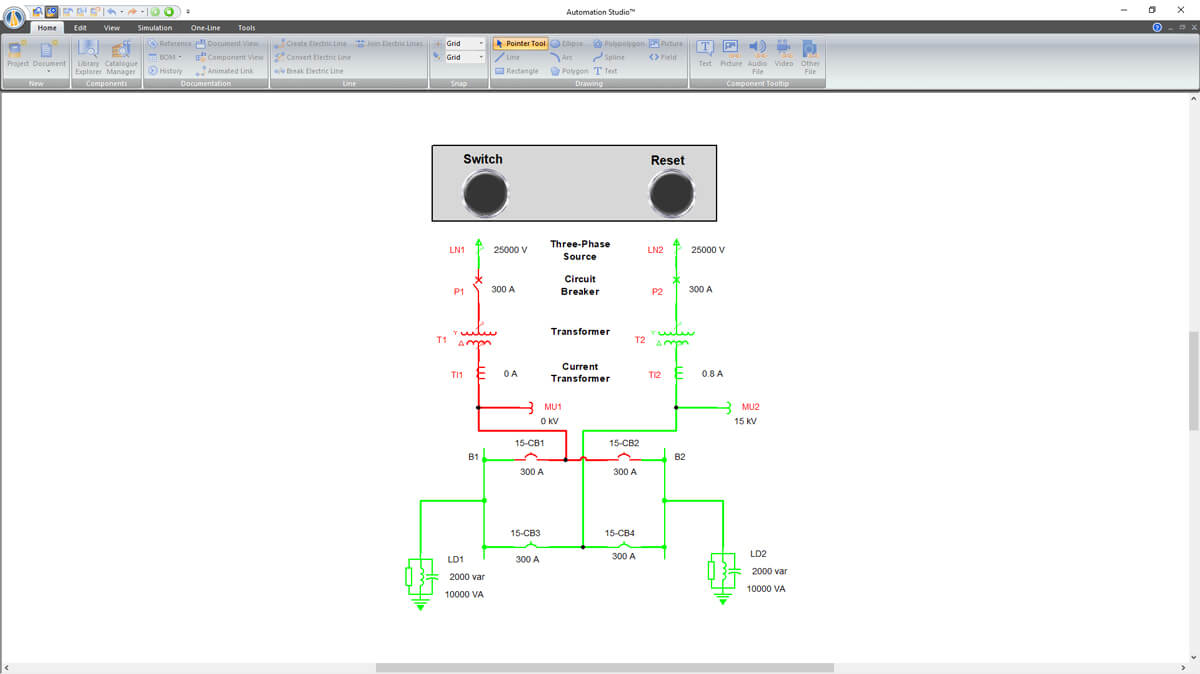The height and width of the screenshot is (674, 1200).
Task: Select the Pointer Tool
Action: point(520,44)
